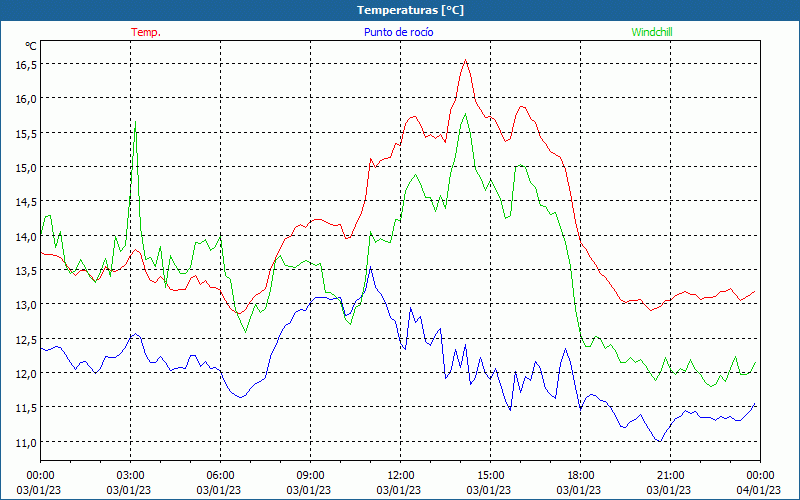This screenshot has width=800, height=500.
Task: Click the green windchill spike near 03:00
Action: 135,123
